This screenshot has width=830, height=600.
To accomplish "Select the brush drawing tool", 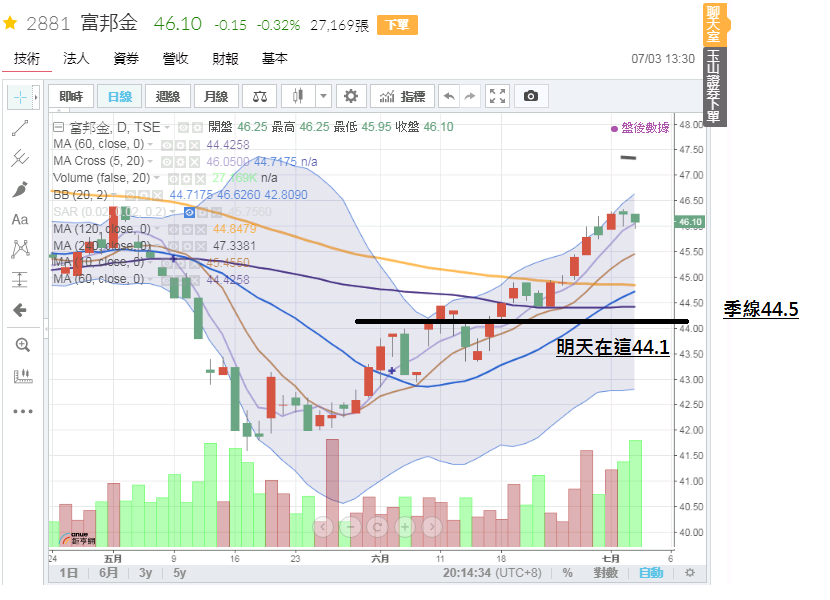I will 20,189.
